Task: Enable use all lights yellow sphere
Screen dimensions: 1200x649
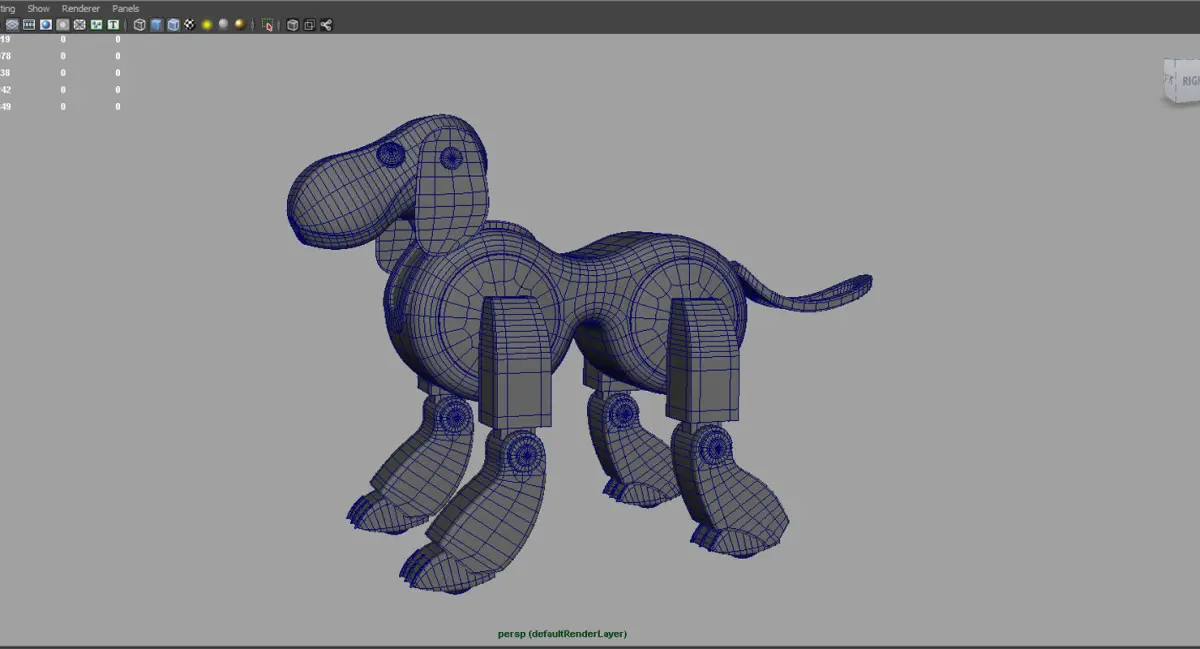Action: tap(207, 24)
